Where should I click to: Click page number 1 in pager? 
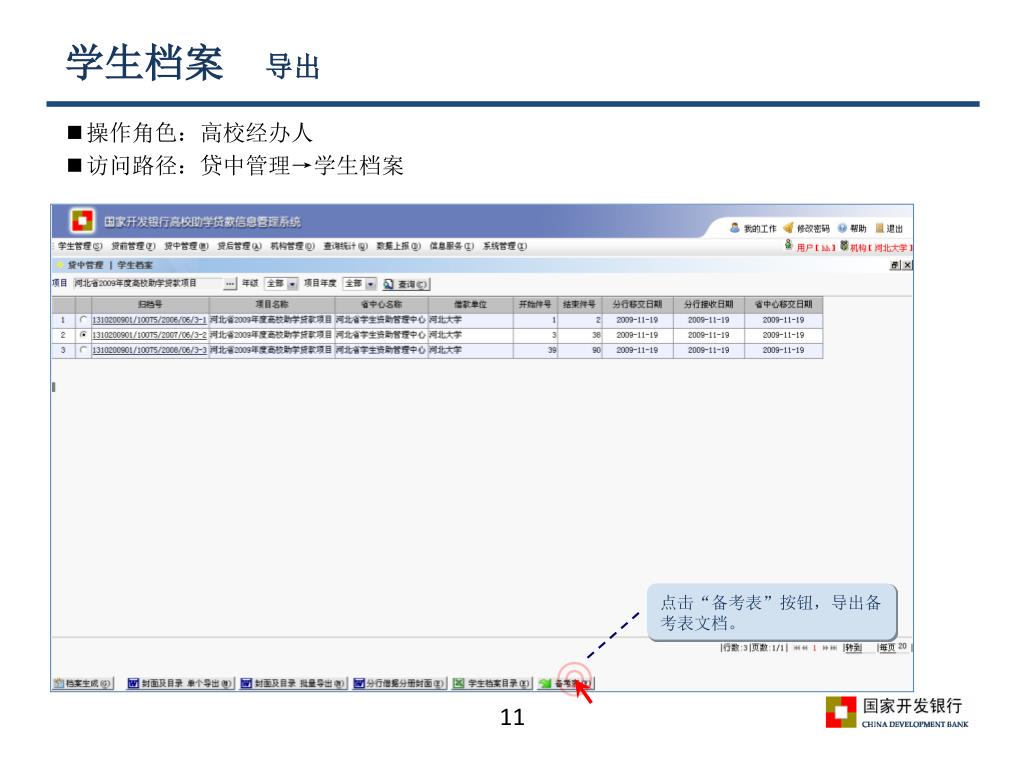coord(814,648)
